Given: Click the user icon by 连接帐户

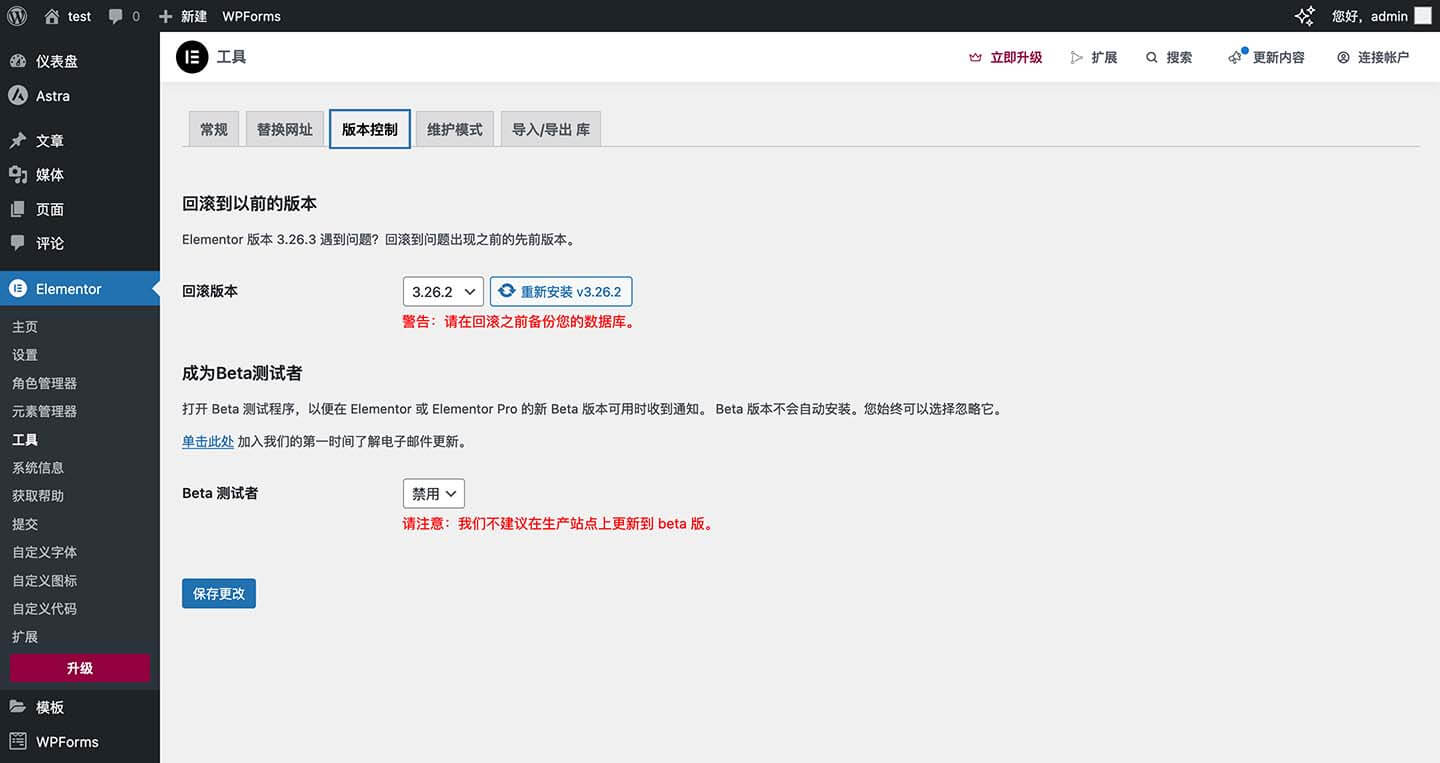Looking at the screenshot, I should (1343, 57).
